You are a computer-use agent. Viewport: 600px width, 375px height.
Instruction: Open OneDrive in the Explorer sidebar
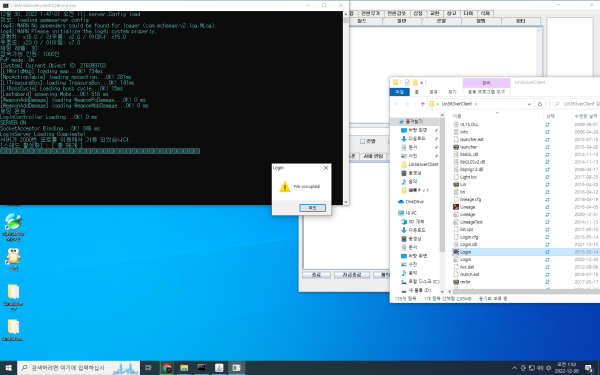pos(414,202)
